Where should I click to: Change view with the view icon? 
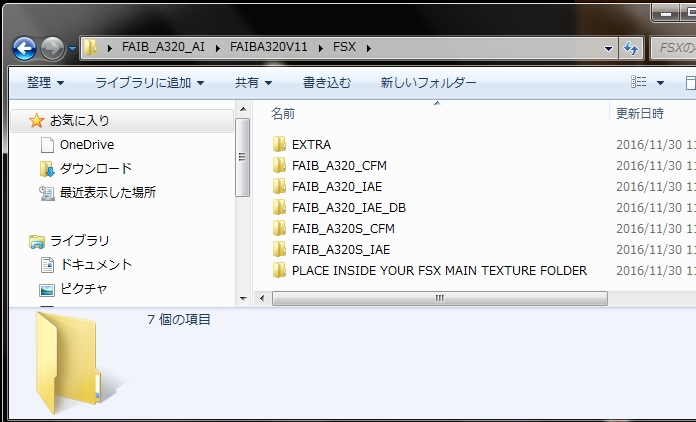[639, 82]
